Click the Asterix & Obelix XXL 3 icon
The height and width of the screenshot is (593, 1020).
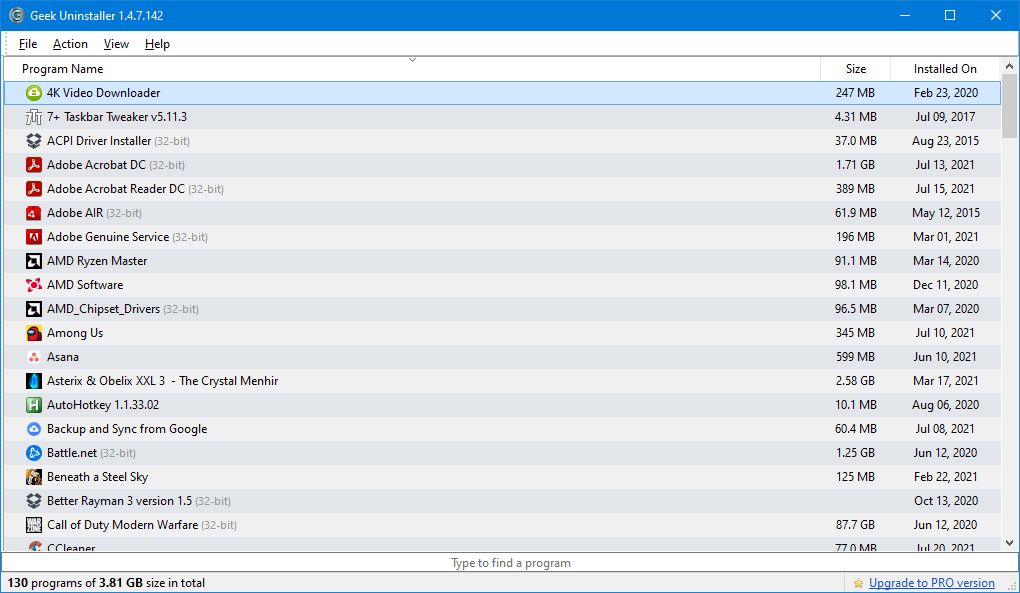coord(34,381)
